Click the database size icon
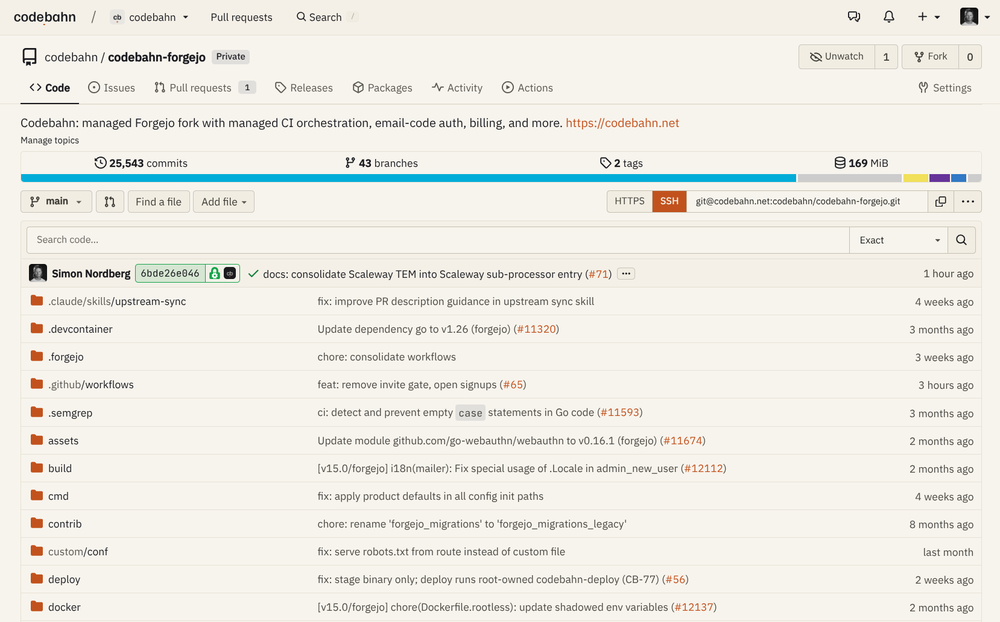The width and height of the screenshot is (1000, 622). [840, 163]
